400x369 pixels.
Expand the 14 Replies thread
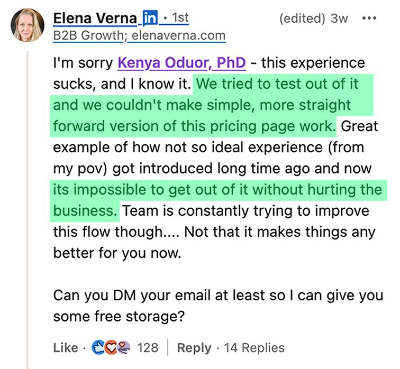(x=254, y=348)
